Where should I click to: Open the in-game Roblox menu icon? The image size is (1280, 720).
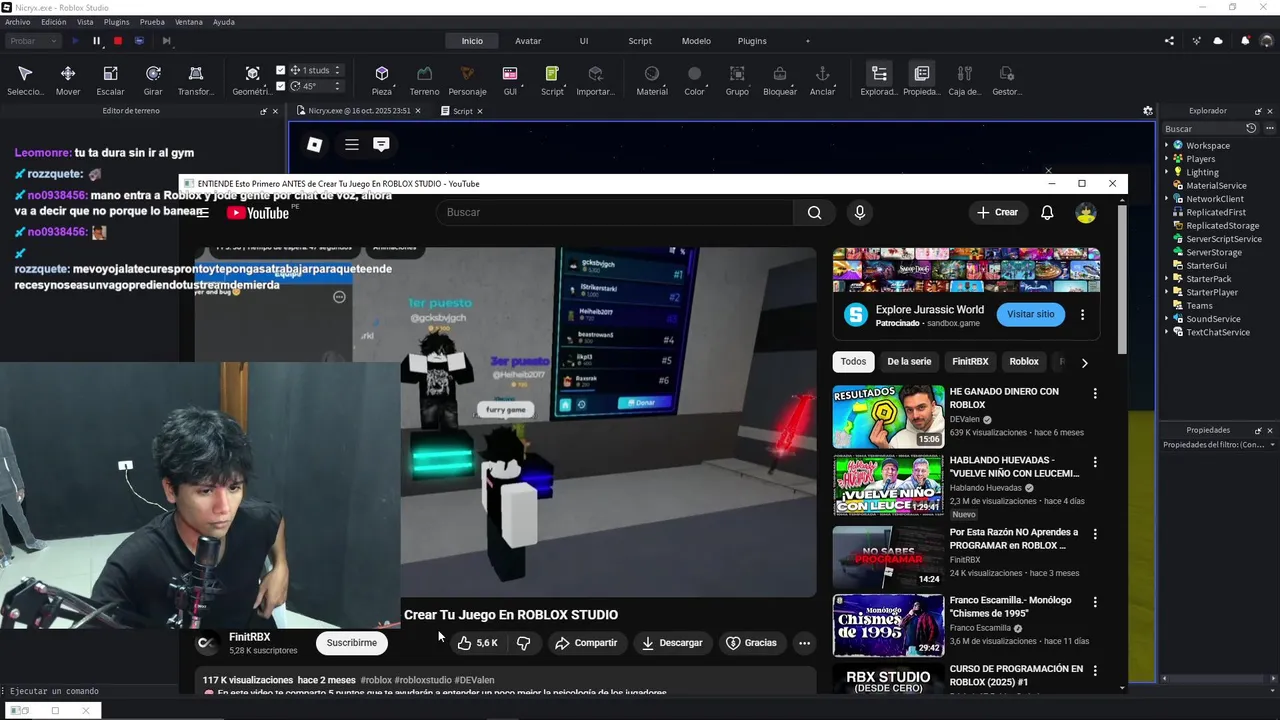314,144
